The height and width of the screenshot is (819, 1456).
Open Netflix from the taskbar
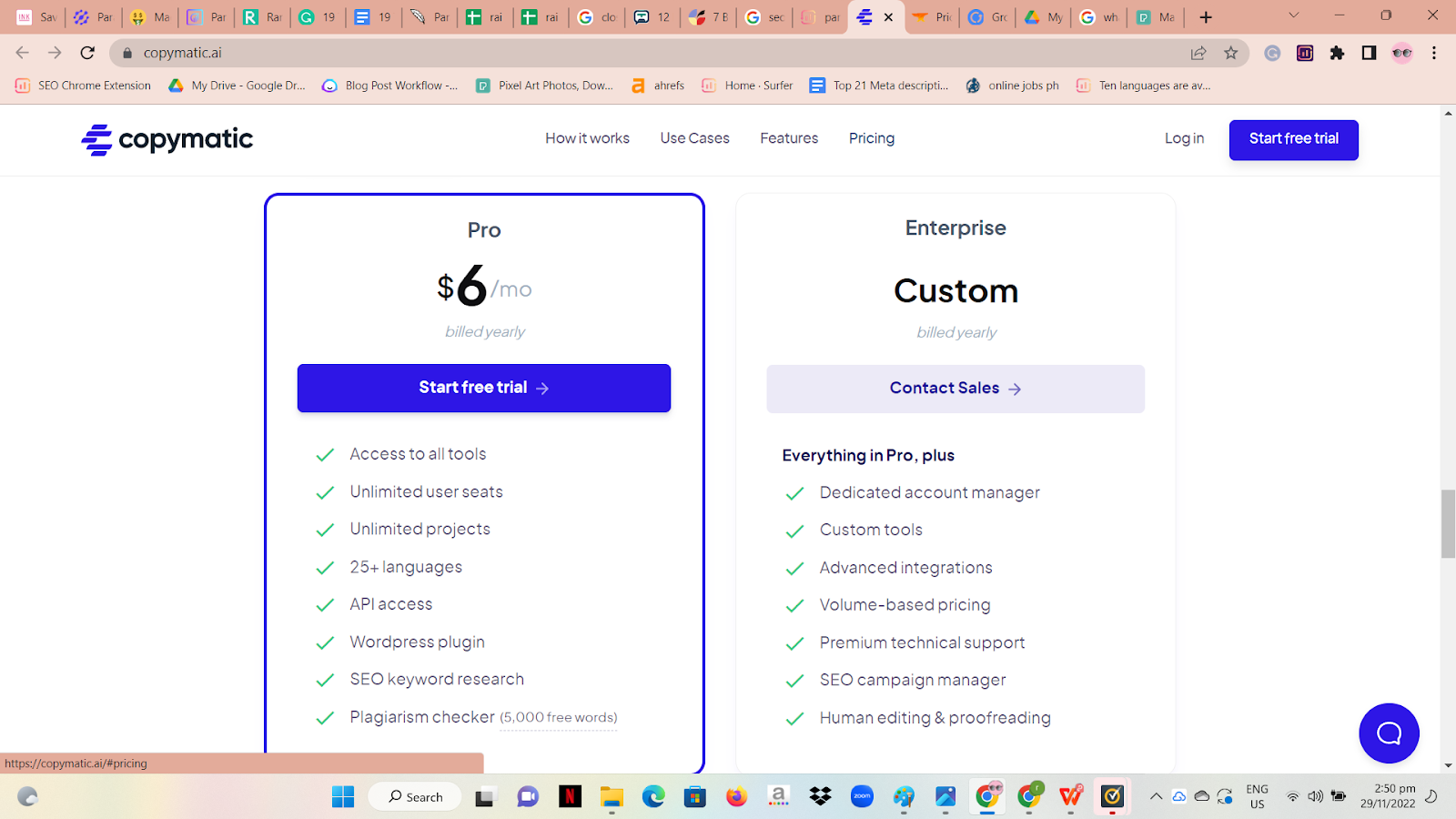click(570, 797)
